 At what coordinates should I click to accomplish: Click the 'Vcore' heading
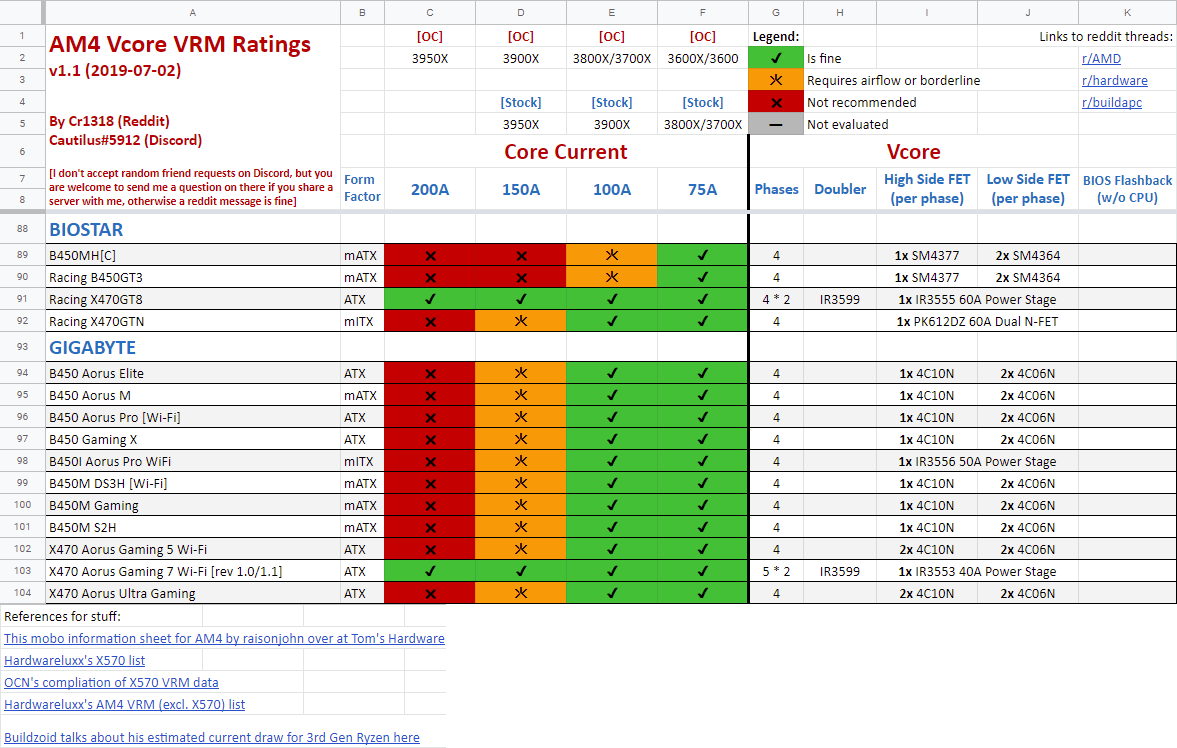click(x=914, y=152)
